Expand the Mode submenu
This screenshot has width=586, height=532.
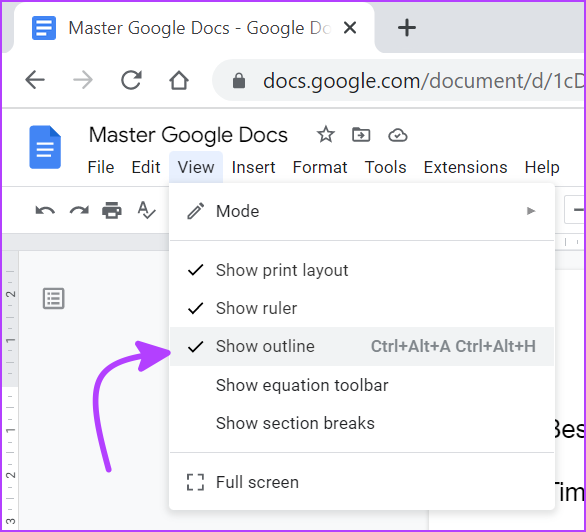point(361,211)
